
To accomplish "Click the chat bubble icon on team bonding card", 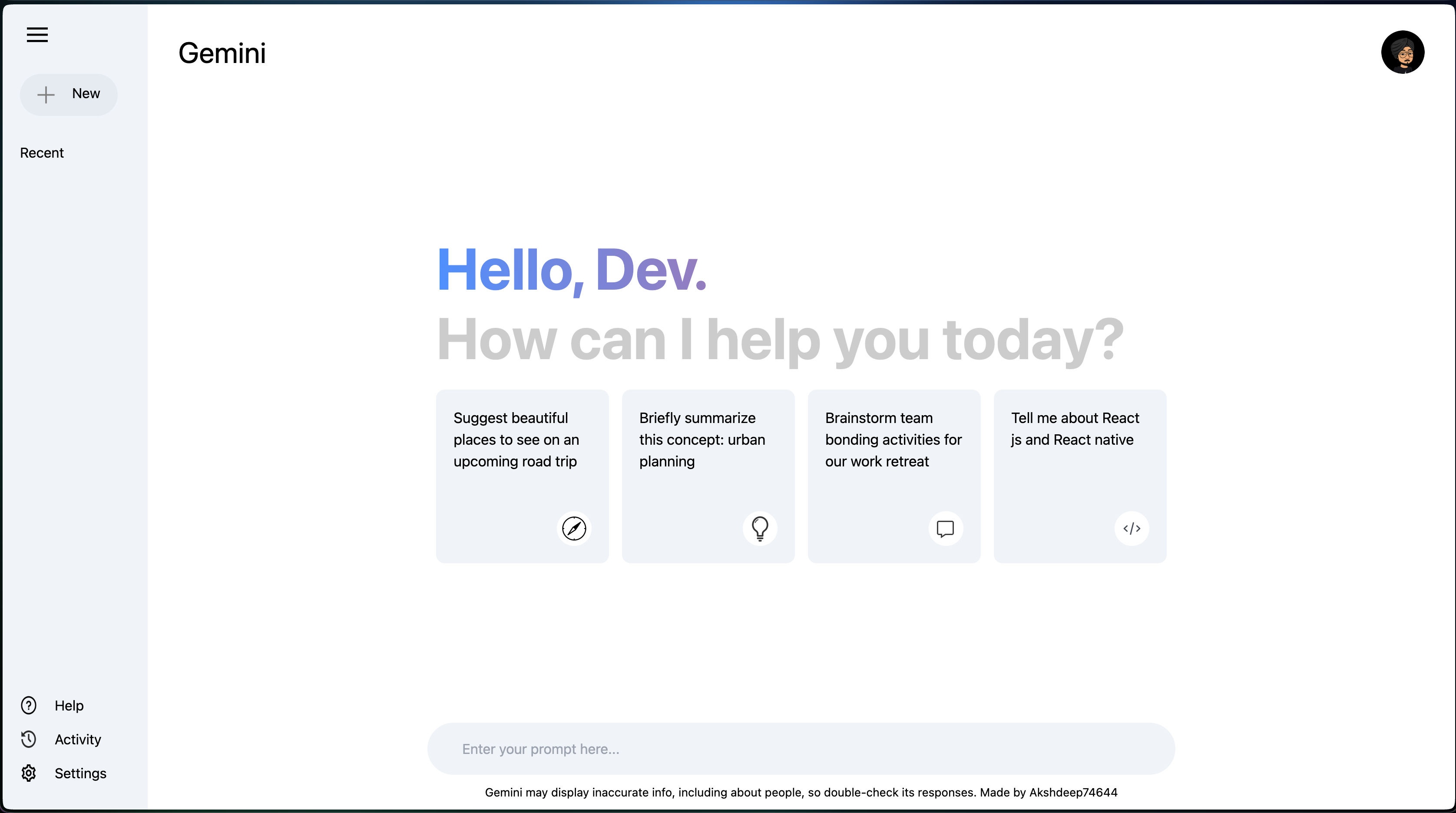I will coord(946,528).
